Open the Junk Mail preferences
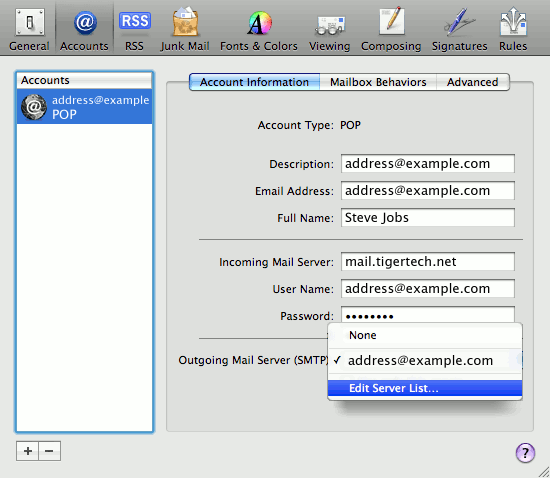Image resolution: width=550 pixels, height=478 pixels. click(185, 30)
